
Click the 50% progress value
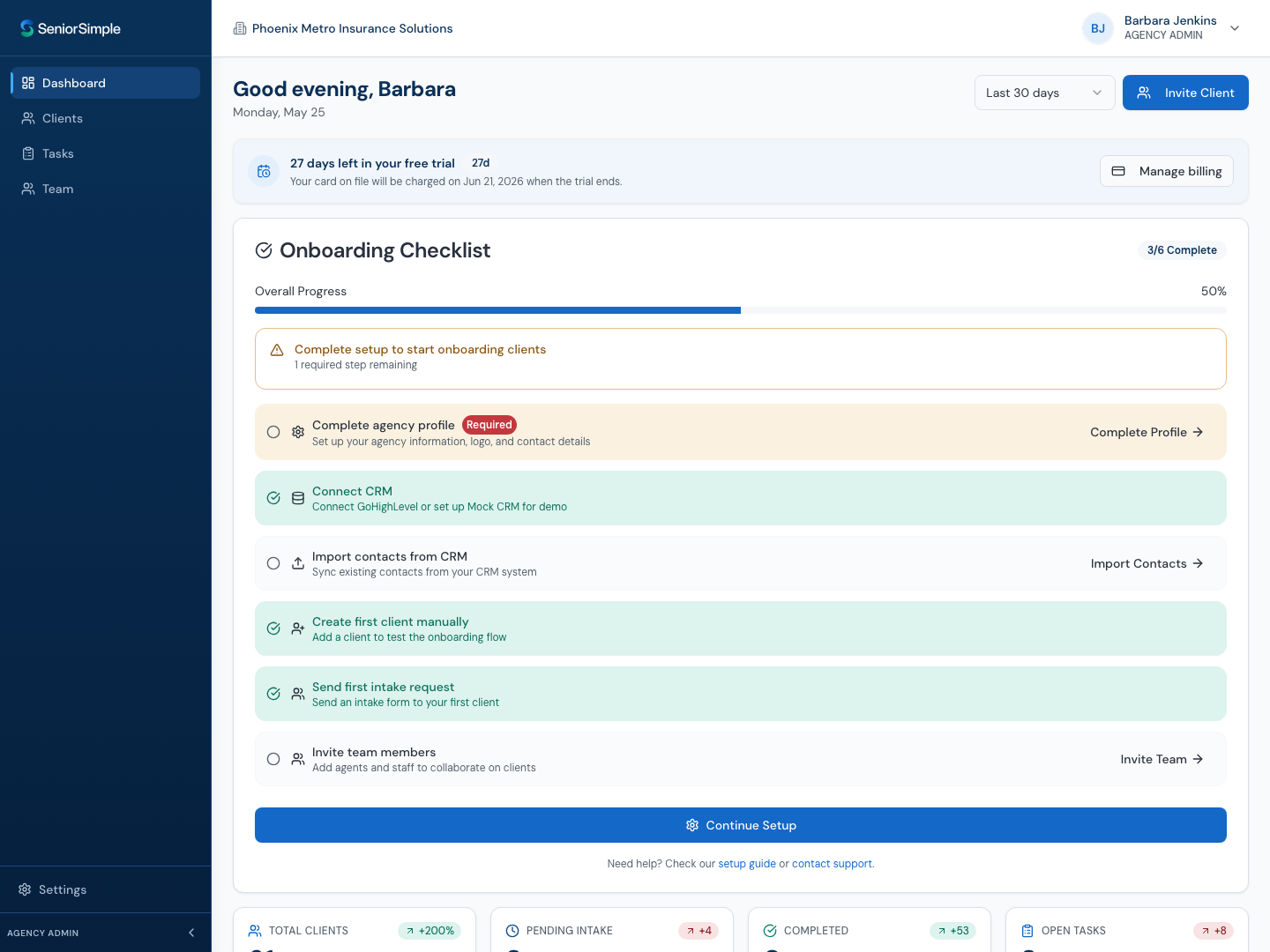click(x=1214, y=291)
